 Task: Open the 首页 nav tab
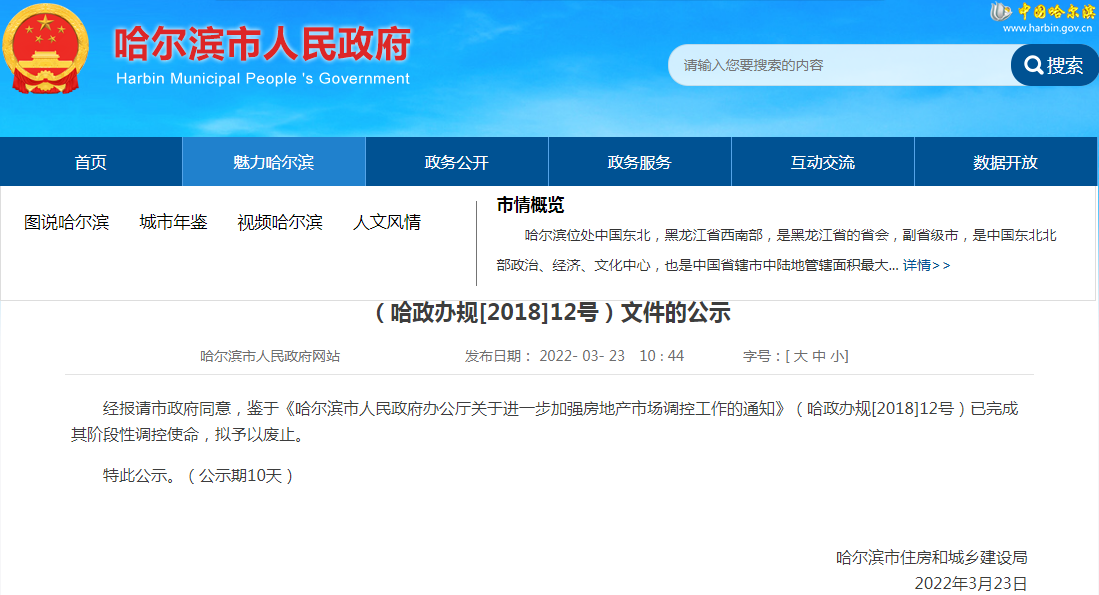tap(91, 162)
